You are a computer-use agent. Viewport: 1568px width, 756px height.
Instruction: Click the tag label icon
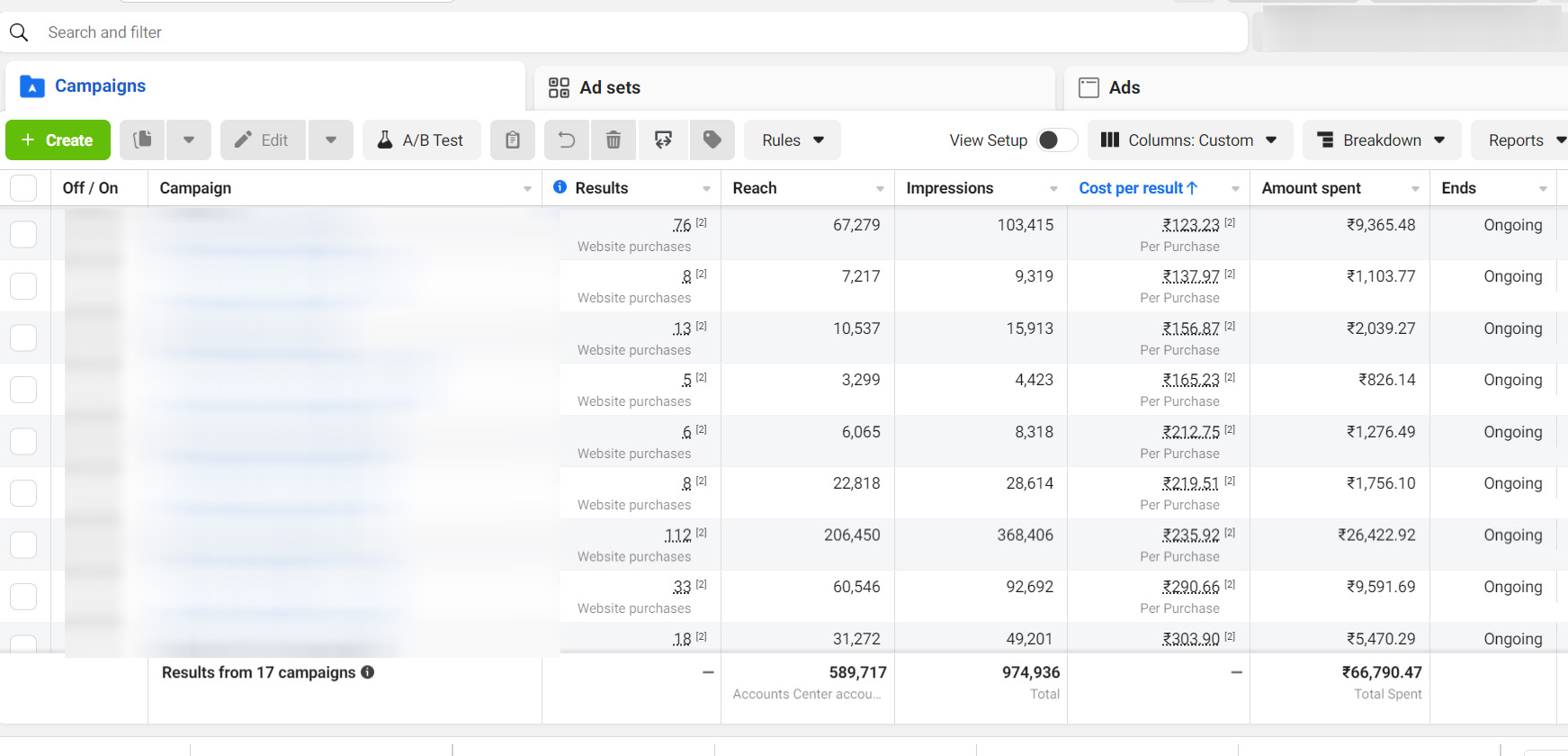pos(712,139)
